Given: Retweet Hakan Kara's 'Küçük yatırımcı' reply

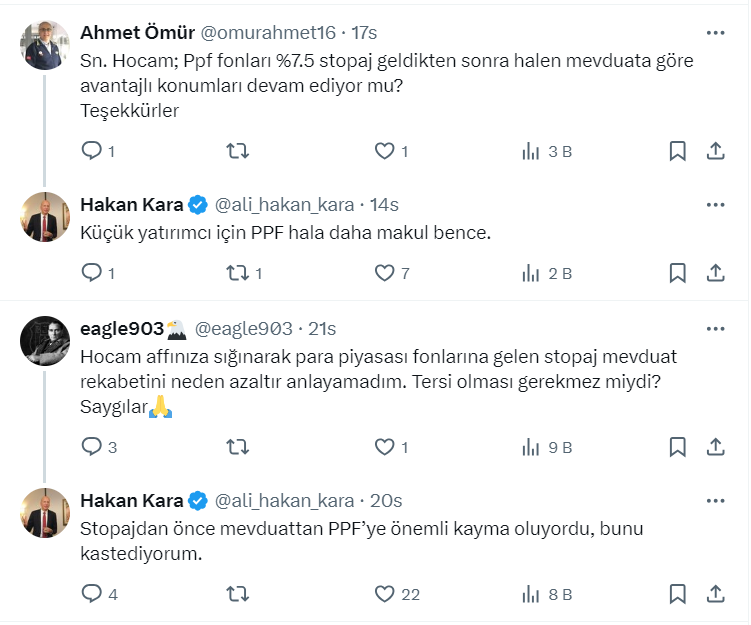Looking at the screenshot, I should [238, 272].
